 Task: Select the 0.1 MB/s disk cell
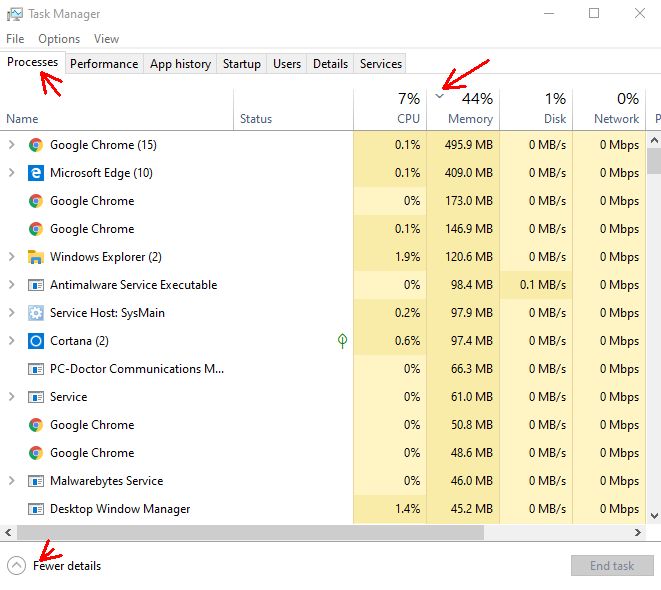coord(536,285)
